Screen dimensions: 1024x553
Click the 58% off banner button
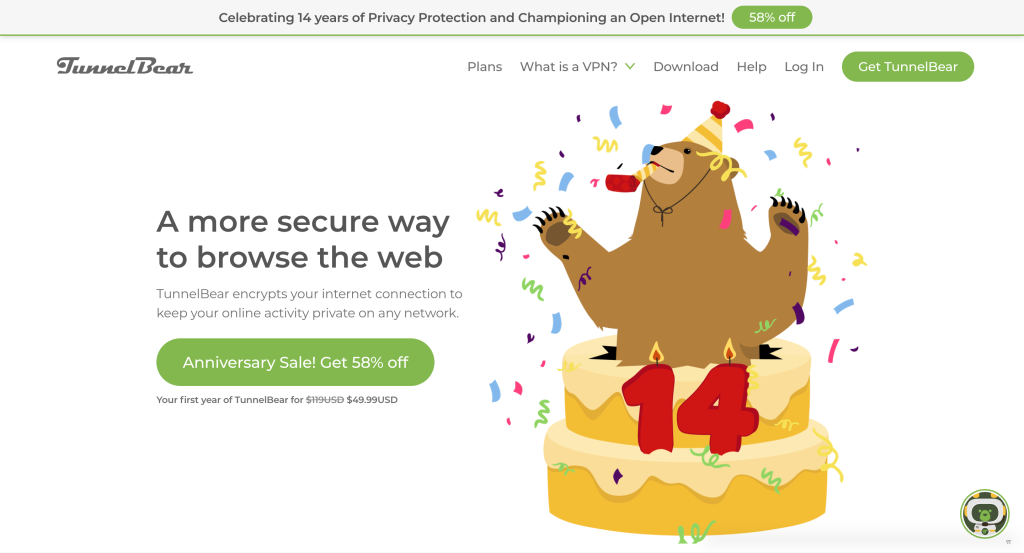pyautogui.click(x=772, y=17)
